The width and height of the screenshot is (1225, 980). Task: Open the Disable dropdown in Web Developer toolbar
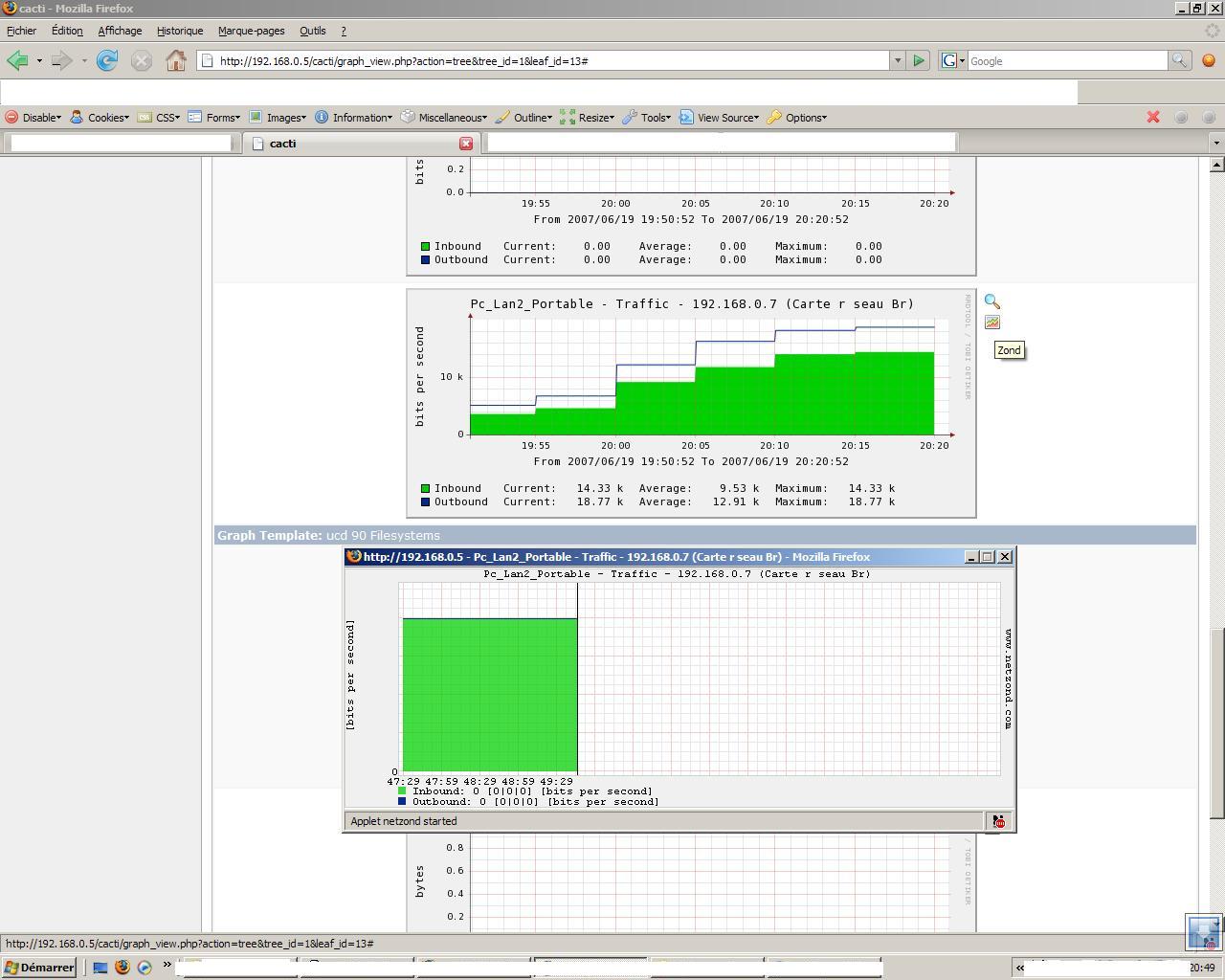pyautogui.click(x=33, y=118)
